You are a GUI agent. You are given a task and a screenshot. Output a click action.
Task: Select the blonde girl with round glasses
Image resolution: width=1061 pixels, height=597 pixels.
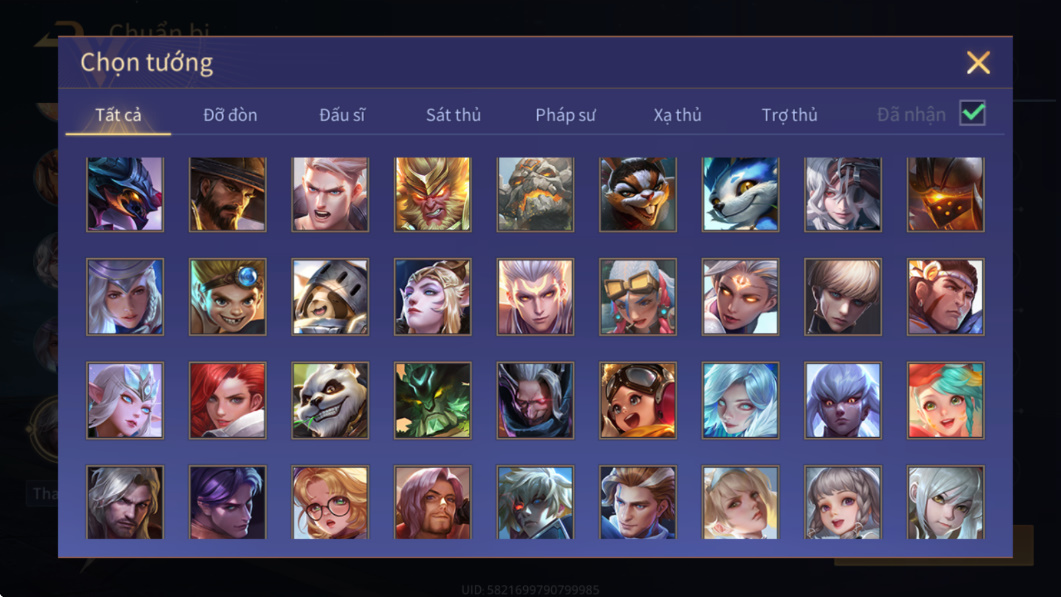pyautogui.click(x=330, y=502)
